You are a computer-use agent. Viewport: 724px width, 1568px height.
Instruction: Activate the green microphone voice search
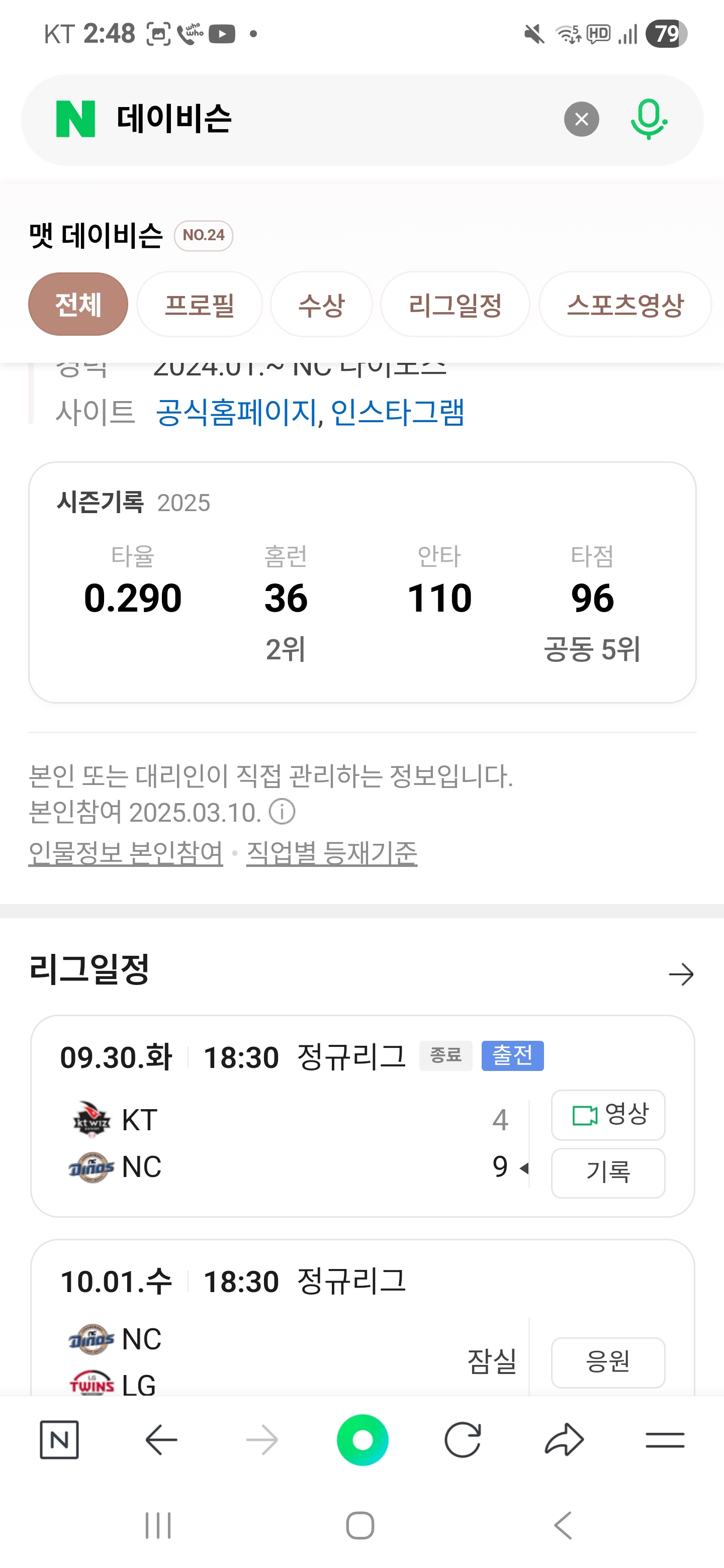[x=648, y=119]
